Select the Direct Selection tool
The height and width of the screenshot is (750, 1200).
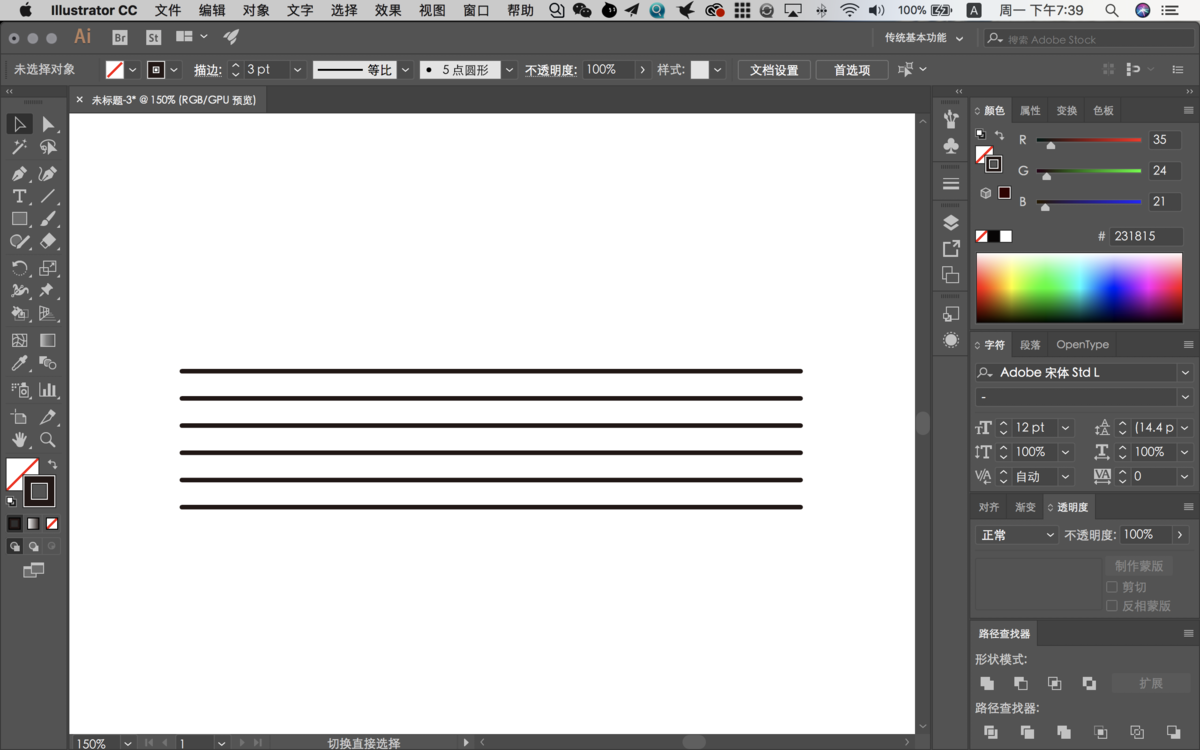(47, 124)
